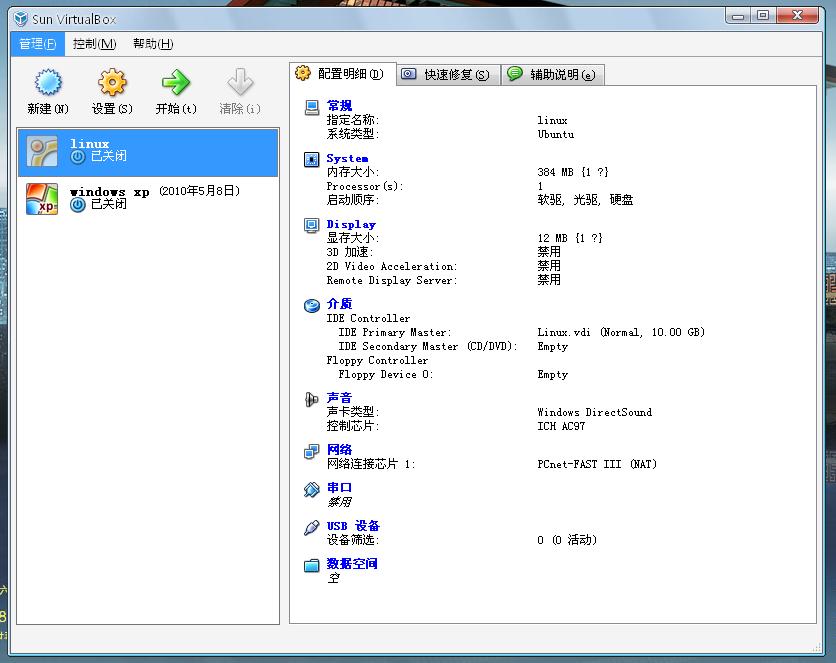Open the 控制(M) menu
This screenshot has height=663, width=836.
[94, 44]
